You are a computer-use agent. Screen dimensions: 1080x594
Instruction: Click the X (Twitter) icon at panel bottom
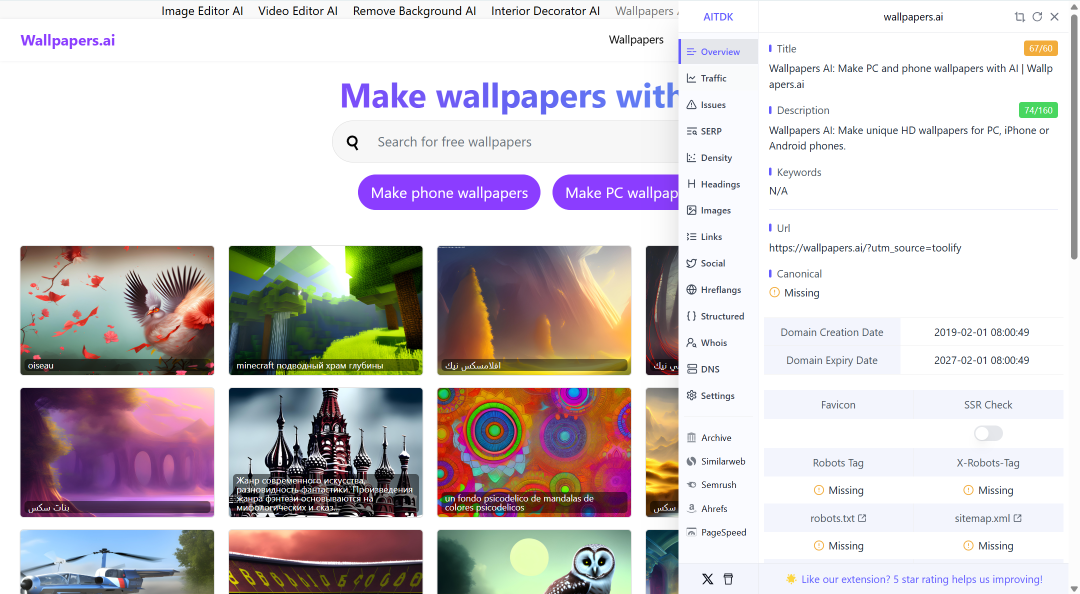click(x=707, y=579)
